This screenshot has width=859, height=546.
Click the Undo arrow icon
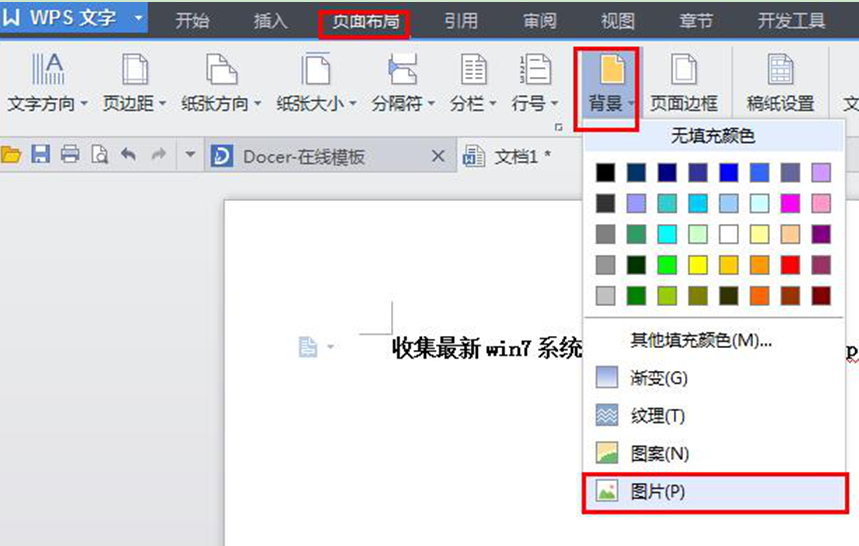[x=128, y=155]
